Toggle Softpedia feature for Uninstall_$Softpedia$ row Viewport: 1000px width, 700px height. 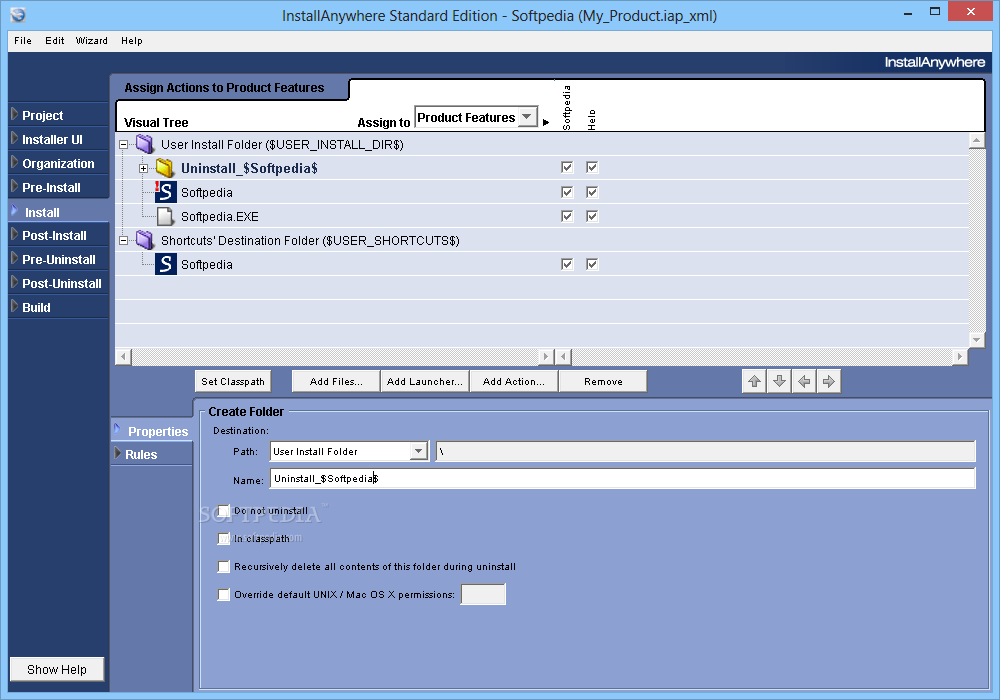[x=567, y=167]
